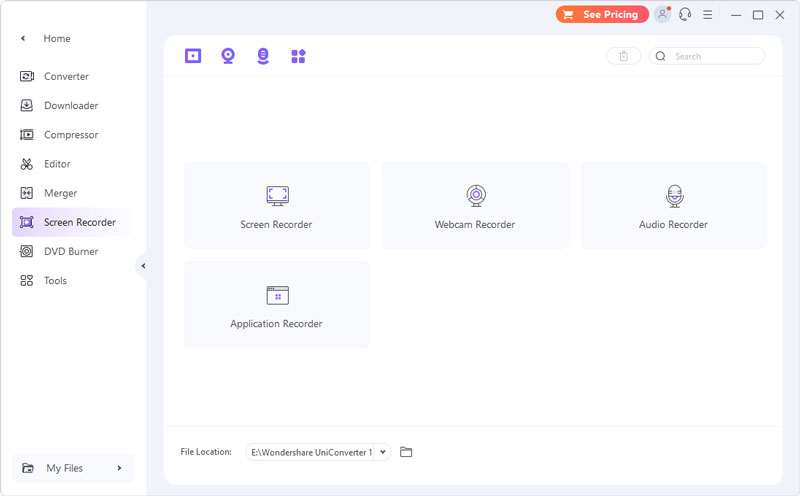Open the Webcam Recorder card
The width and height of the screenshot is (800, 496).
pyautogui.click(x=475, y=205)
